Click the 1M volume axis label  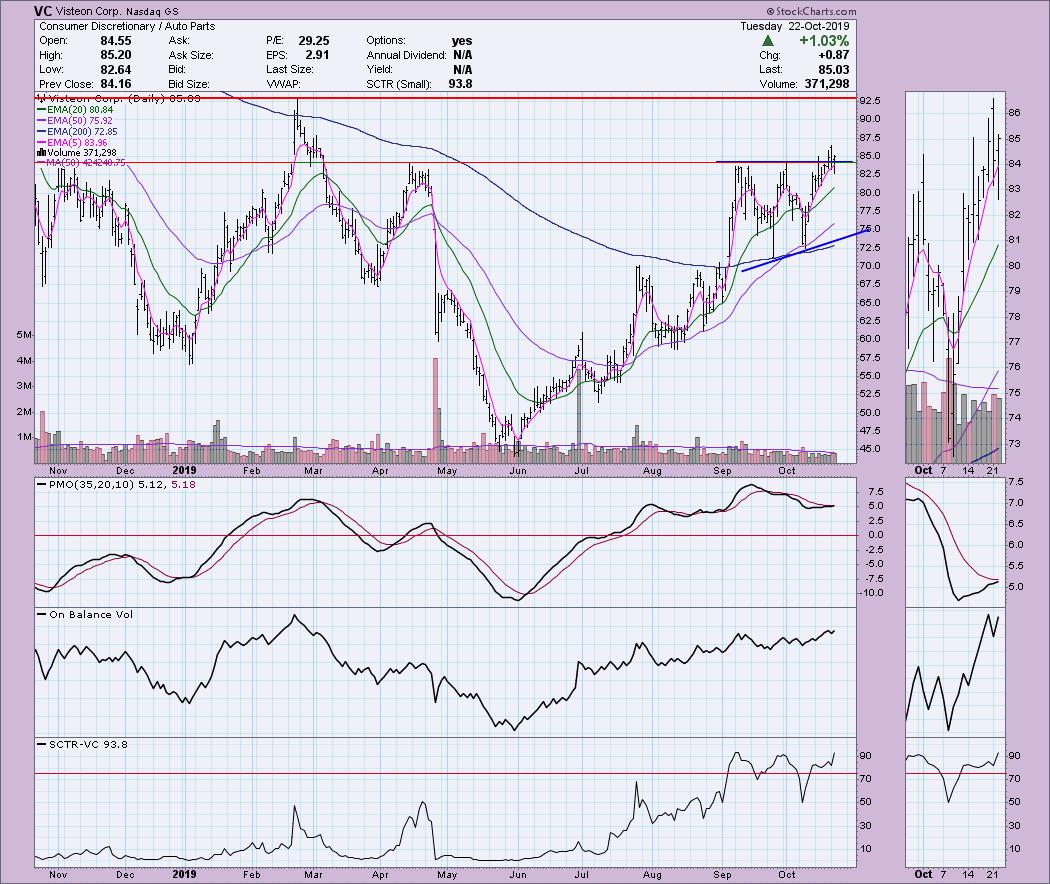(23, 437)
